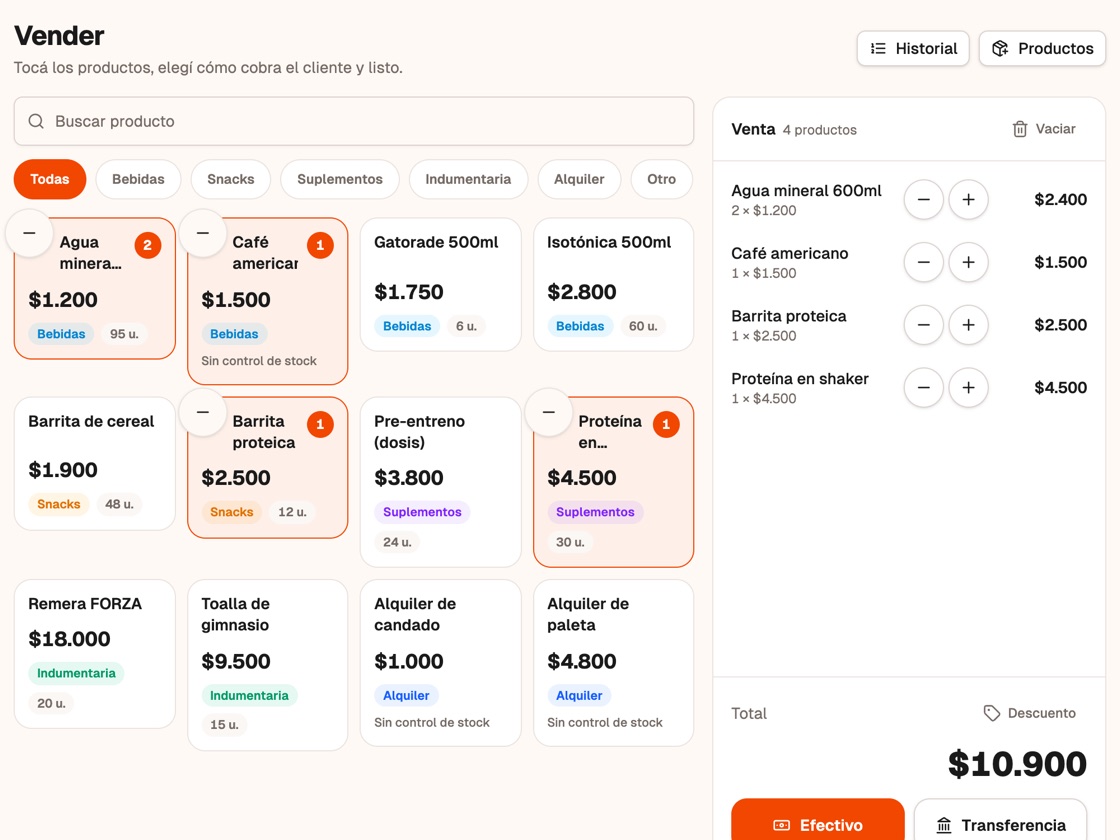The image size is (1120, 840).
Task: Filter products by Bebidas
Action: pos(138,179)
